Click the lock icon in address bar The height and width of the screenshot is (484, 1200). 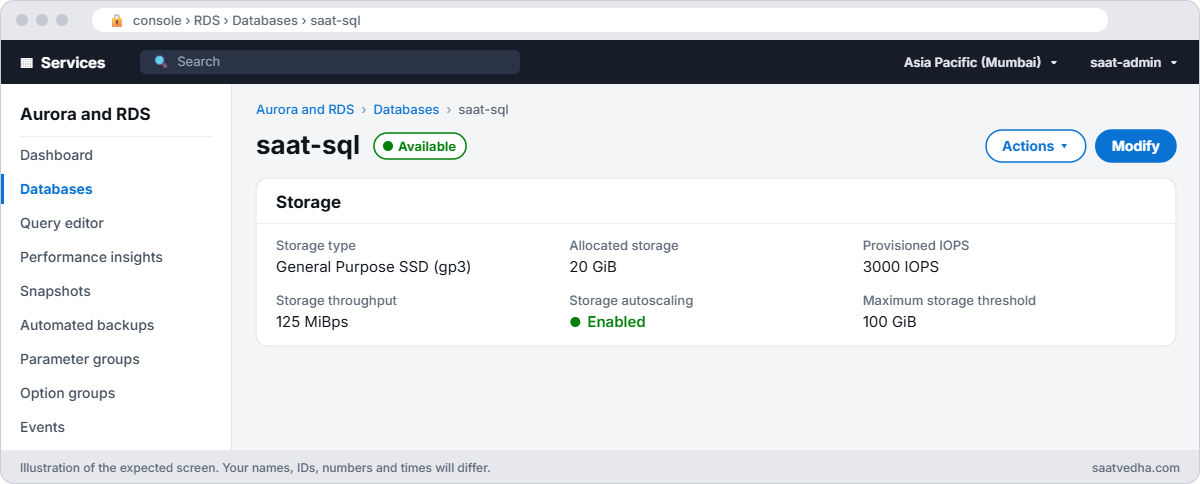click(x=117, y=20)
